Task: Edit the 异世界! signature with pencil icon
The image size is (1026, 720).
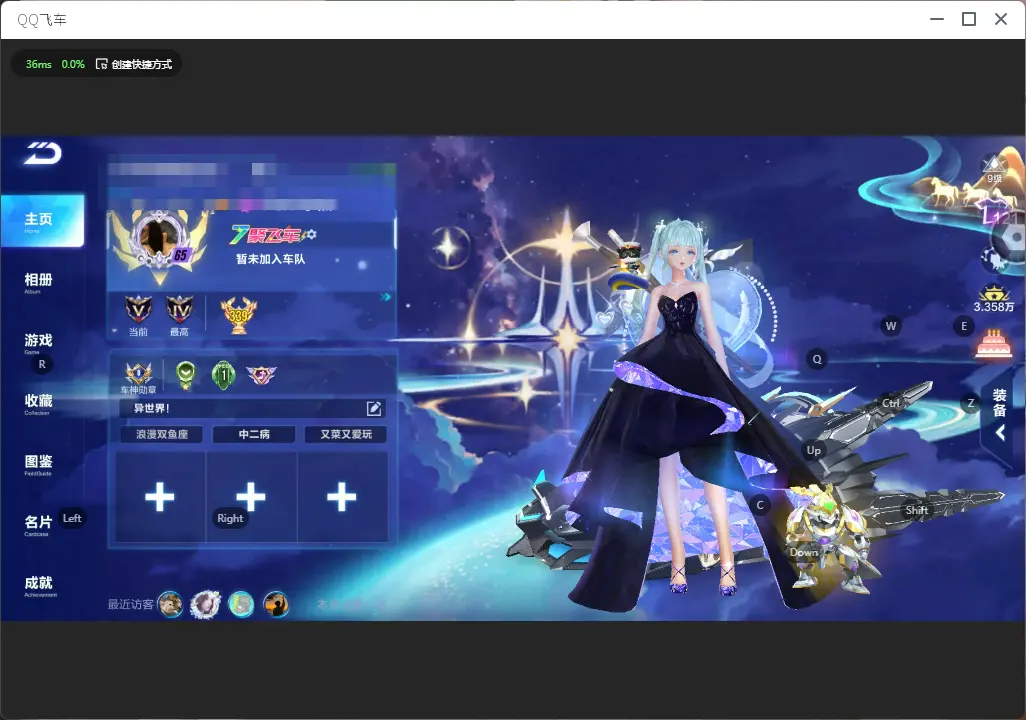Action: [374, 408]
